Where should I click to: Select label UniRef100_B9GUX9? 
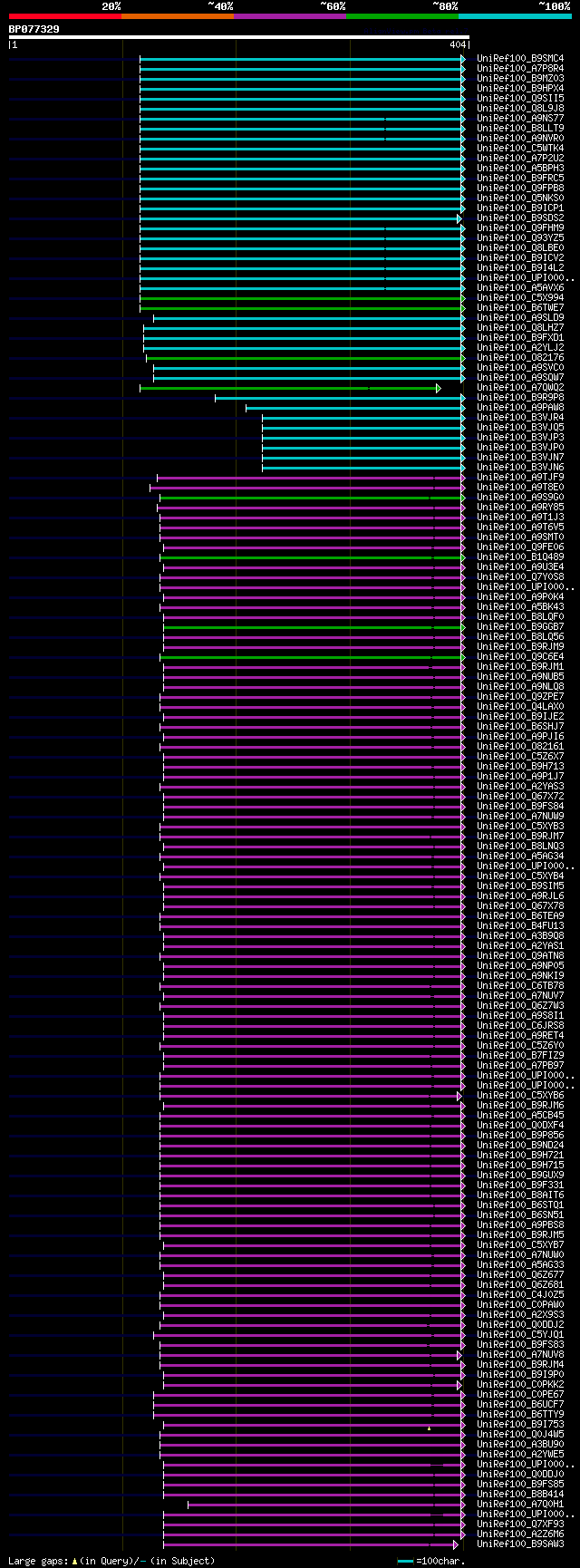(x=520, y=1176)
